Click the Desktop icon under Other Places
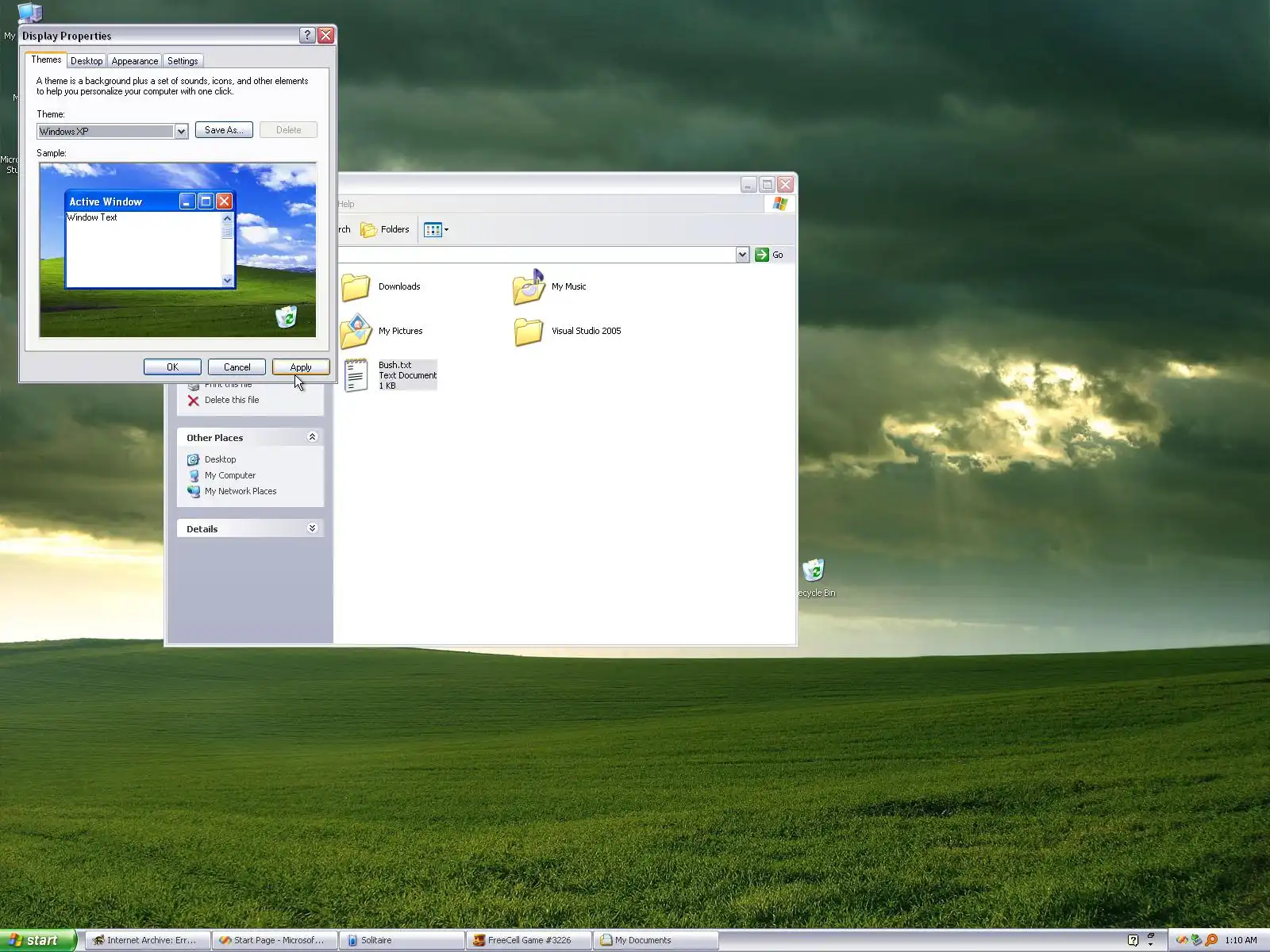Viewport: 1270px width, 952px height. coord(193,459)
